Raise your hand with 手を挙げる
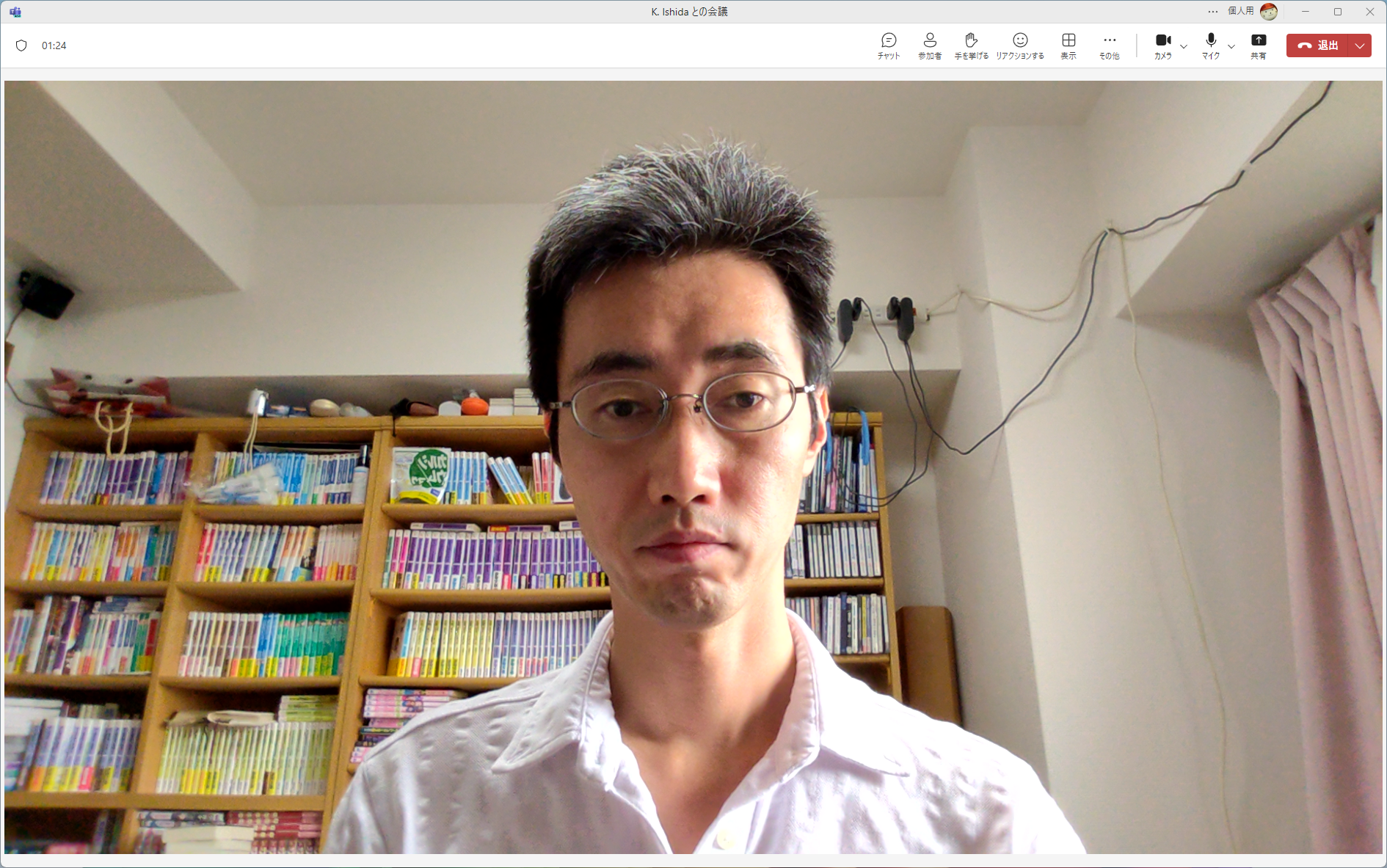This screenshot has height=868, width=1387. (971, 45)
